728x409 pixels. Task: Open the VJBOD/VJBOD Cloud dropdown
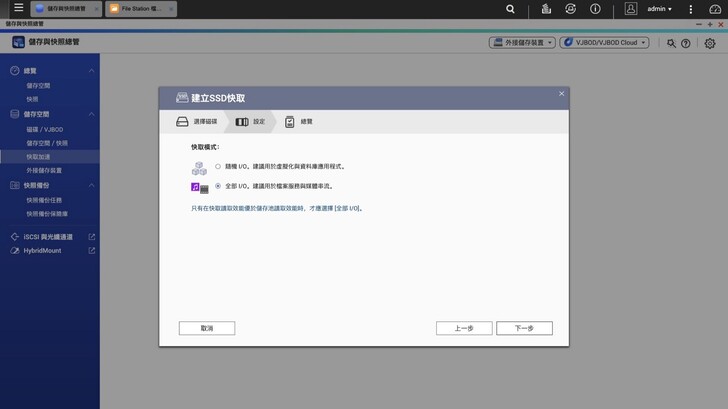pos(604,43)
